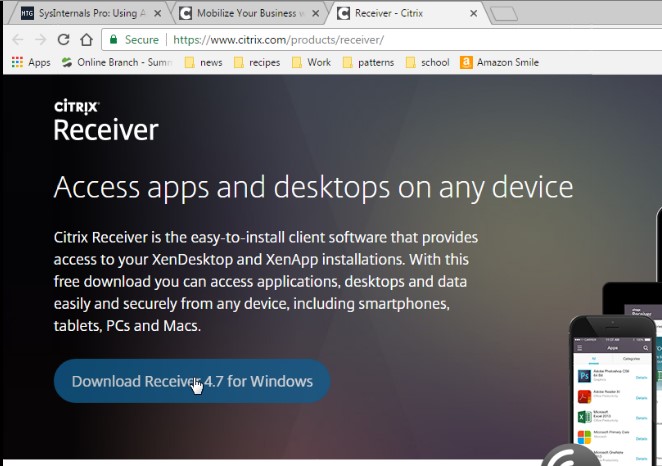
Task: Open the Amazon Smile bookmark
Action: [499, 62]
